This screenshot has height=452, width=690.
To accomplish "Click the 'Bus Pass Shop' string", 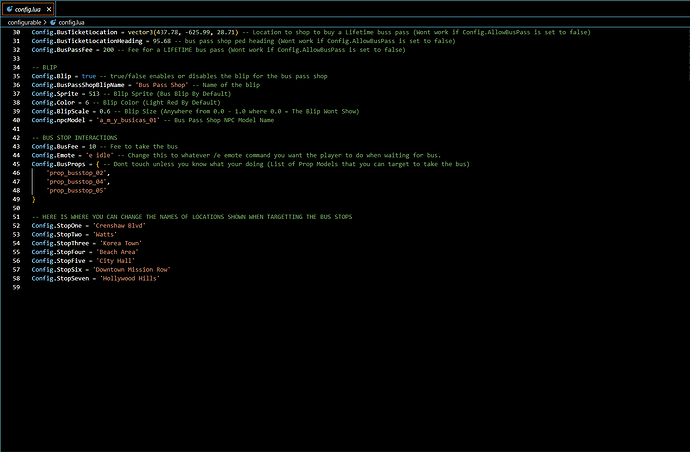I will pos(162,85).
